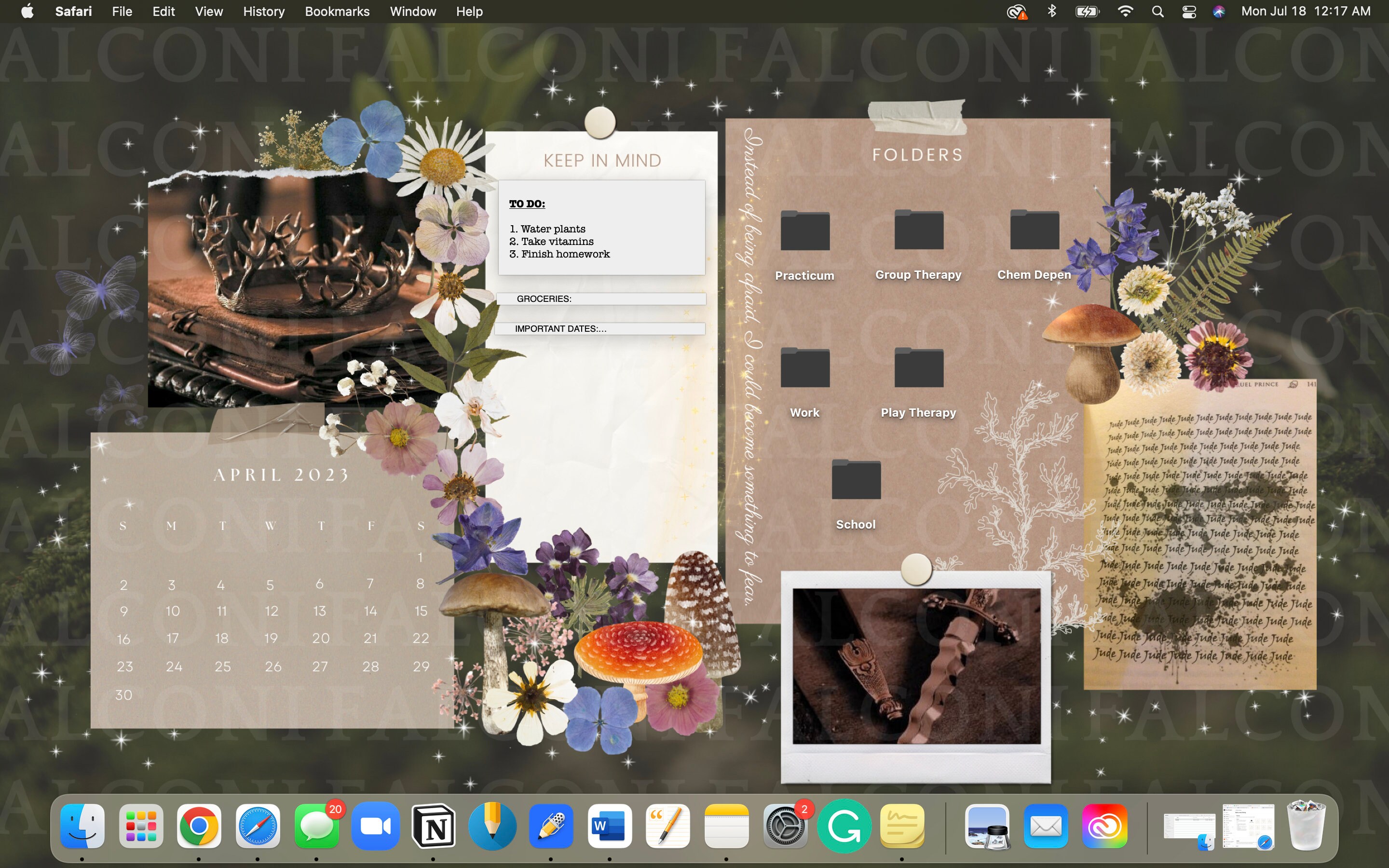Click the Apple menu
This screenshot has height=868, width=1389.
click(27, 11)
